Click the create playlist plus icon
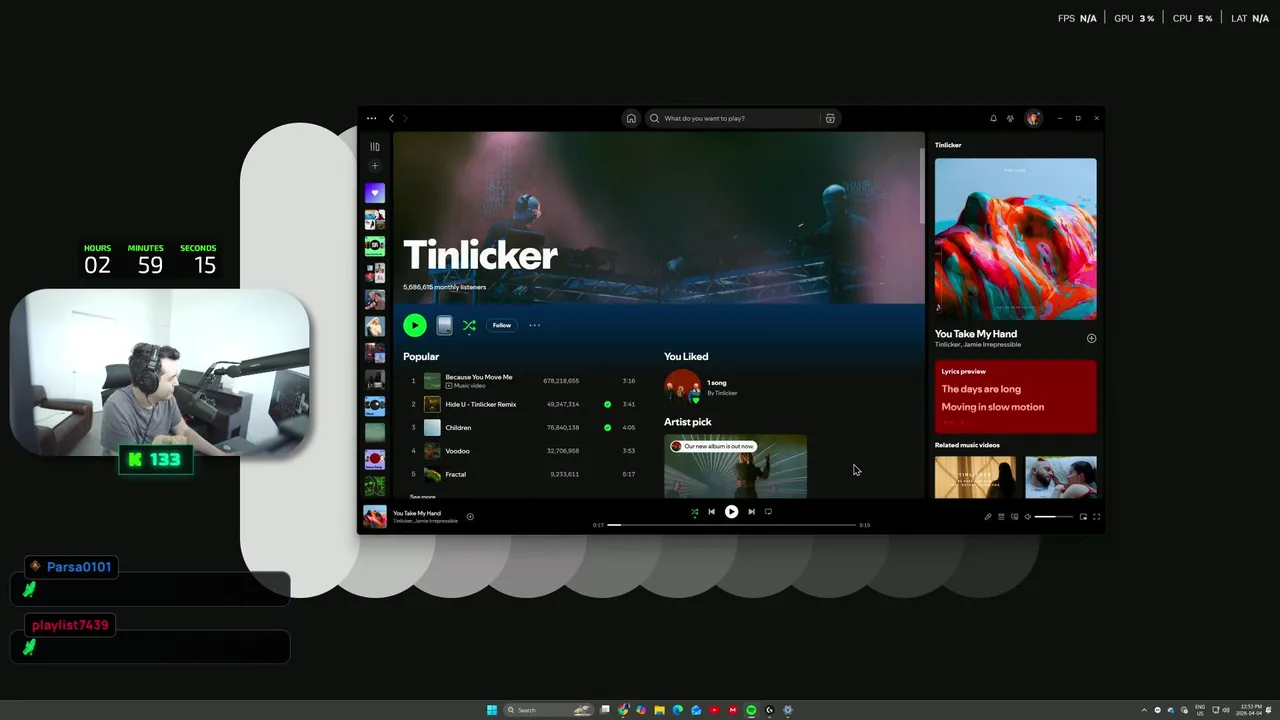Screen dimensions: 1280x720 (375, 166)
